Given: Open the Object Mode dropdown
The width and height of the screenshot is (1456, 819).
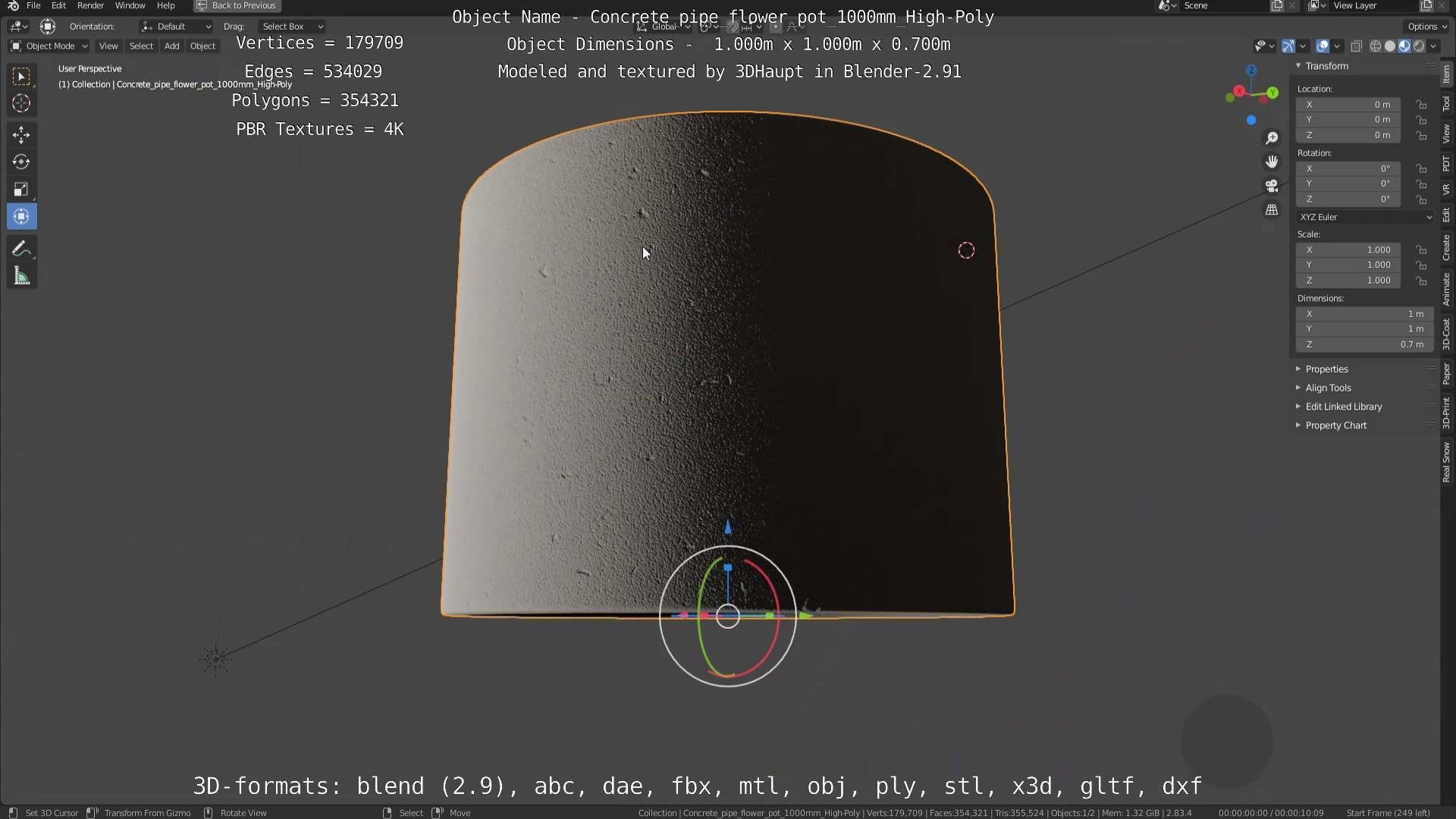Looking at the screenshot, I should point(49,46).
